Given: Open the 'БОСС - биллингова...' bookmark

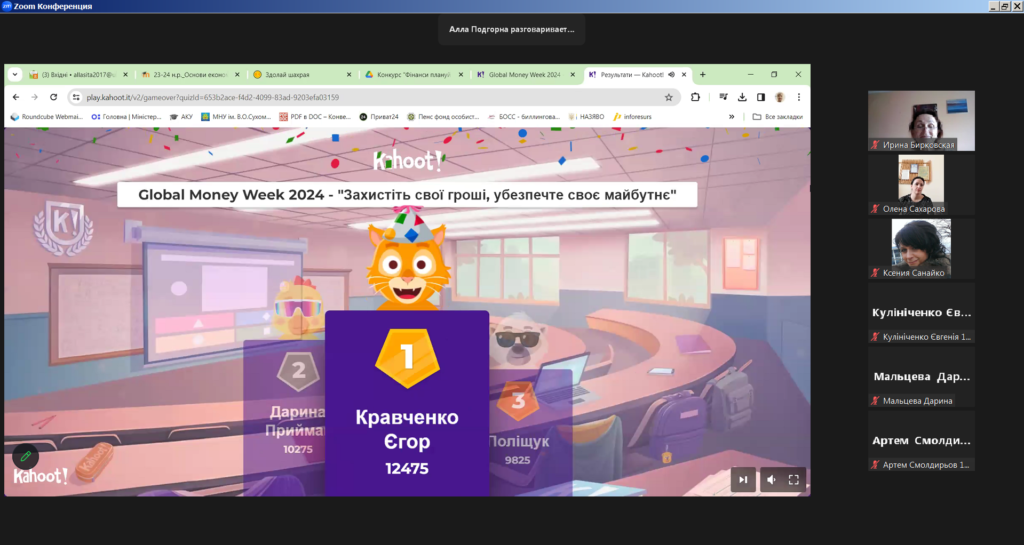Looking at the screenshot, I should [x=524, y=117].
